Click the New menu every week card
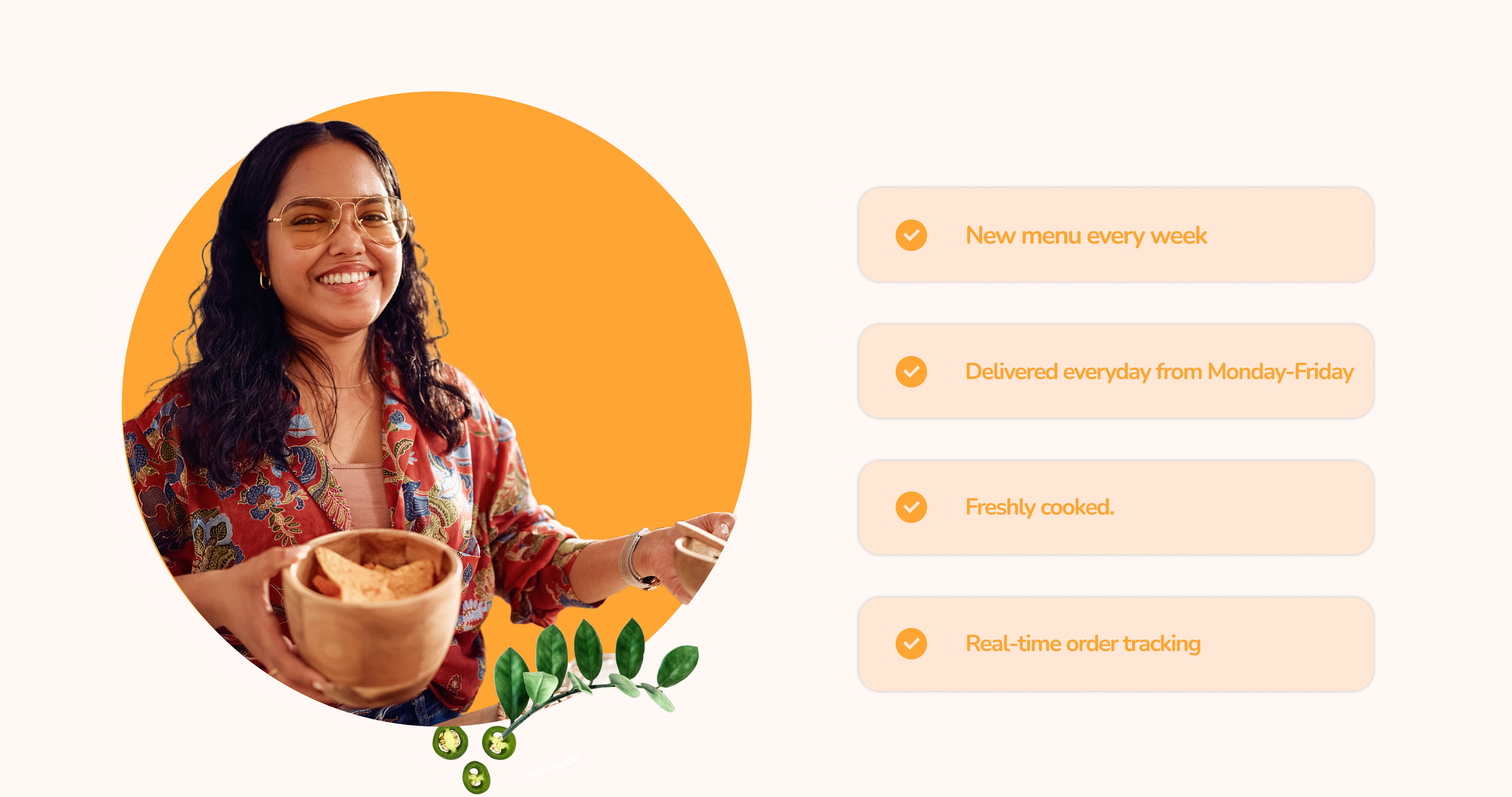Viewport: 1512px width, 797px height. pos(1116,235)
